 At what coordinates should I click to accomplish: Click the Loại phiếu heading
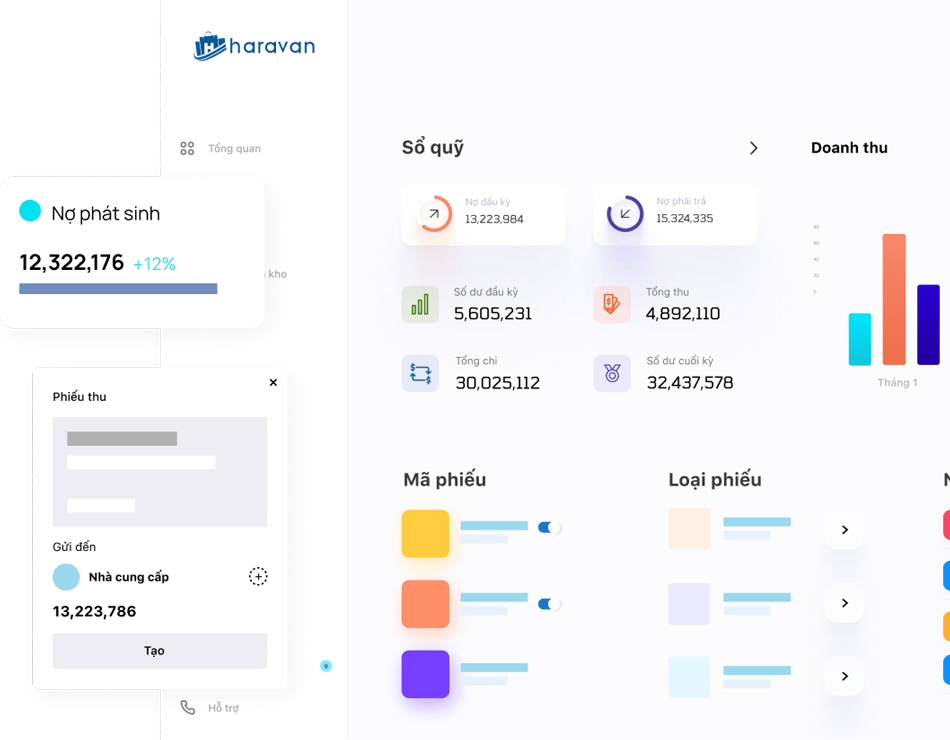point(715,479)
